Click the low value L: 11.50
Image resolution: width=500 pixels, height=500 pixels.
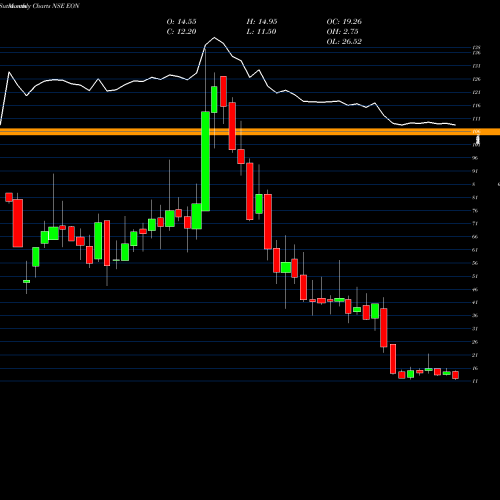coord(261,32)
